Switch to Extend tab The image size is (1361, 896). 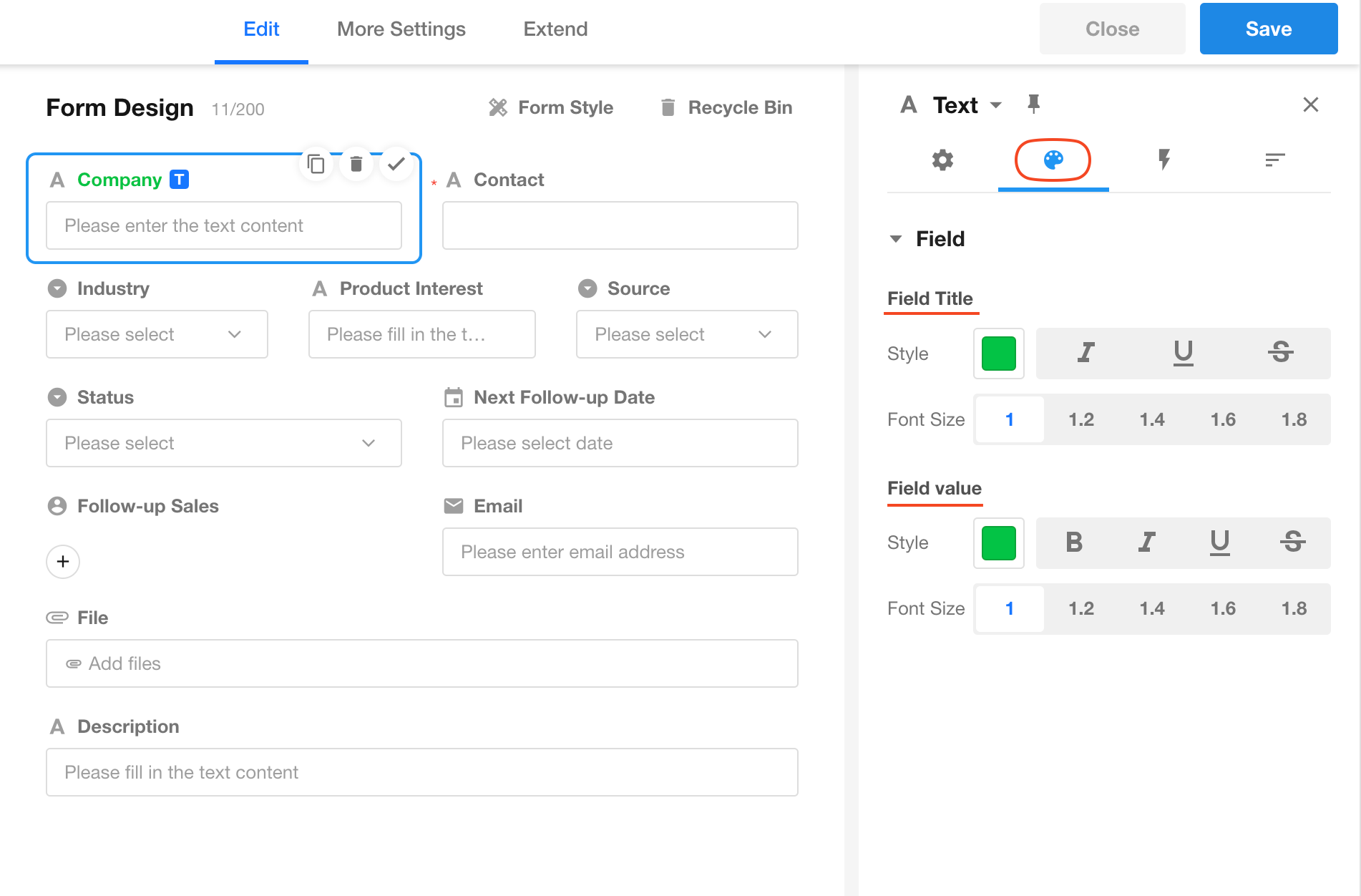pos(555,29)
